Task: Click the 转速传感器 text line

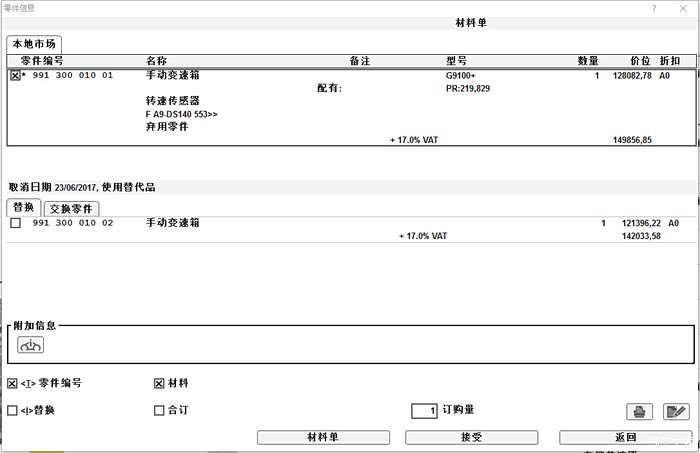Action: tap(173, 101)
